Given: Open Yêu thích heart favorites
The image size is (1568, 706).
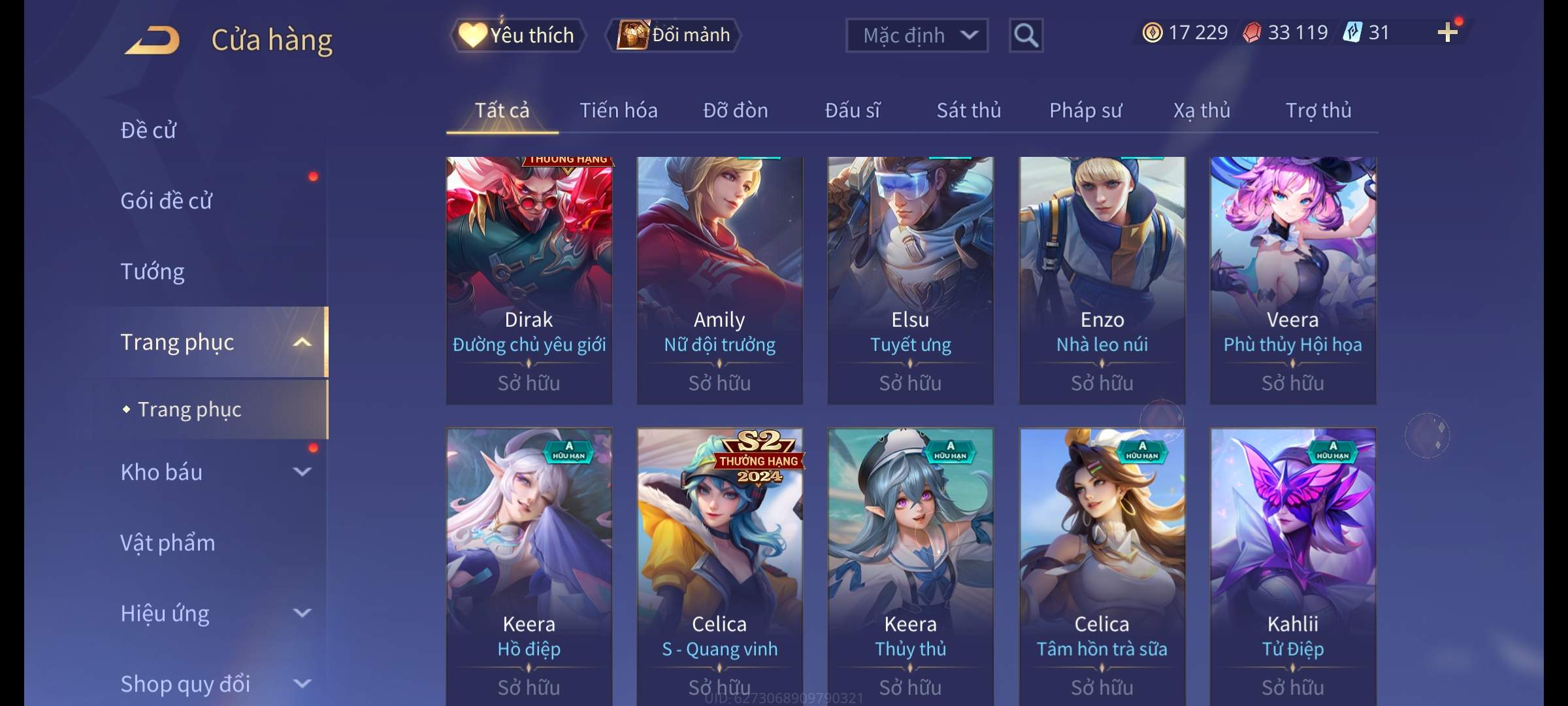Looking at the screenshot, I should [517, 35].
